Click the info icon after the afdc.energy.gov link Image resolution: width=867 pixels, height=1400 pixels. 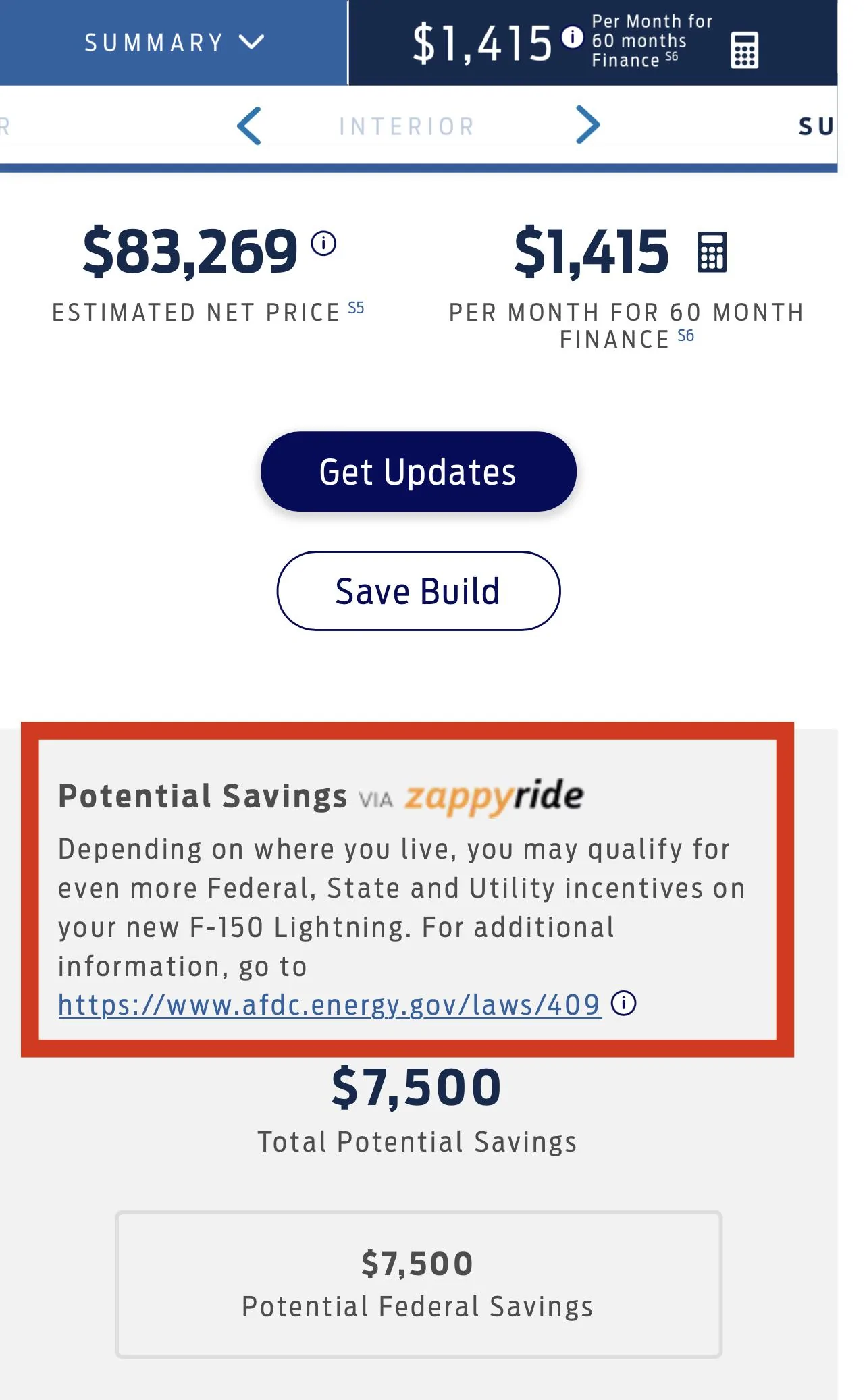pos(623,1003)
